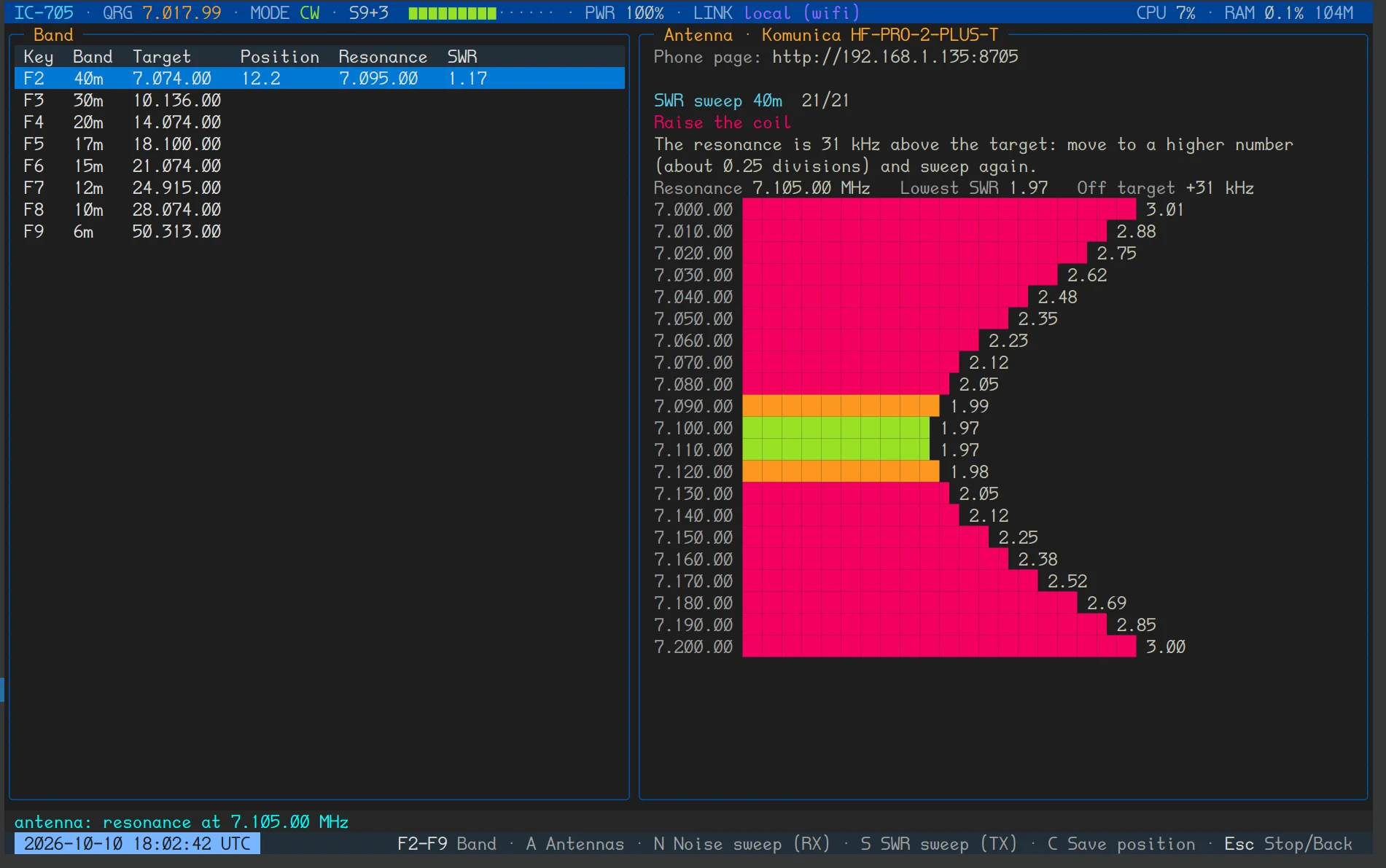1386x868 pixels.
Task: Select the 10m band row (F8)
Action: pos(319,209)
